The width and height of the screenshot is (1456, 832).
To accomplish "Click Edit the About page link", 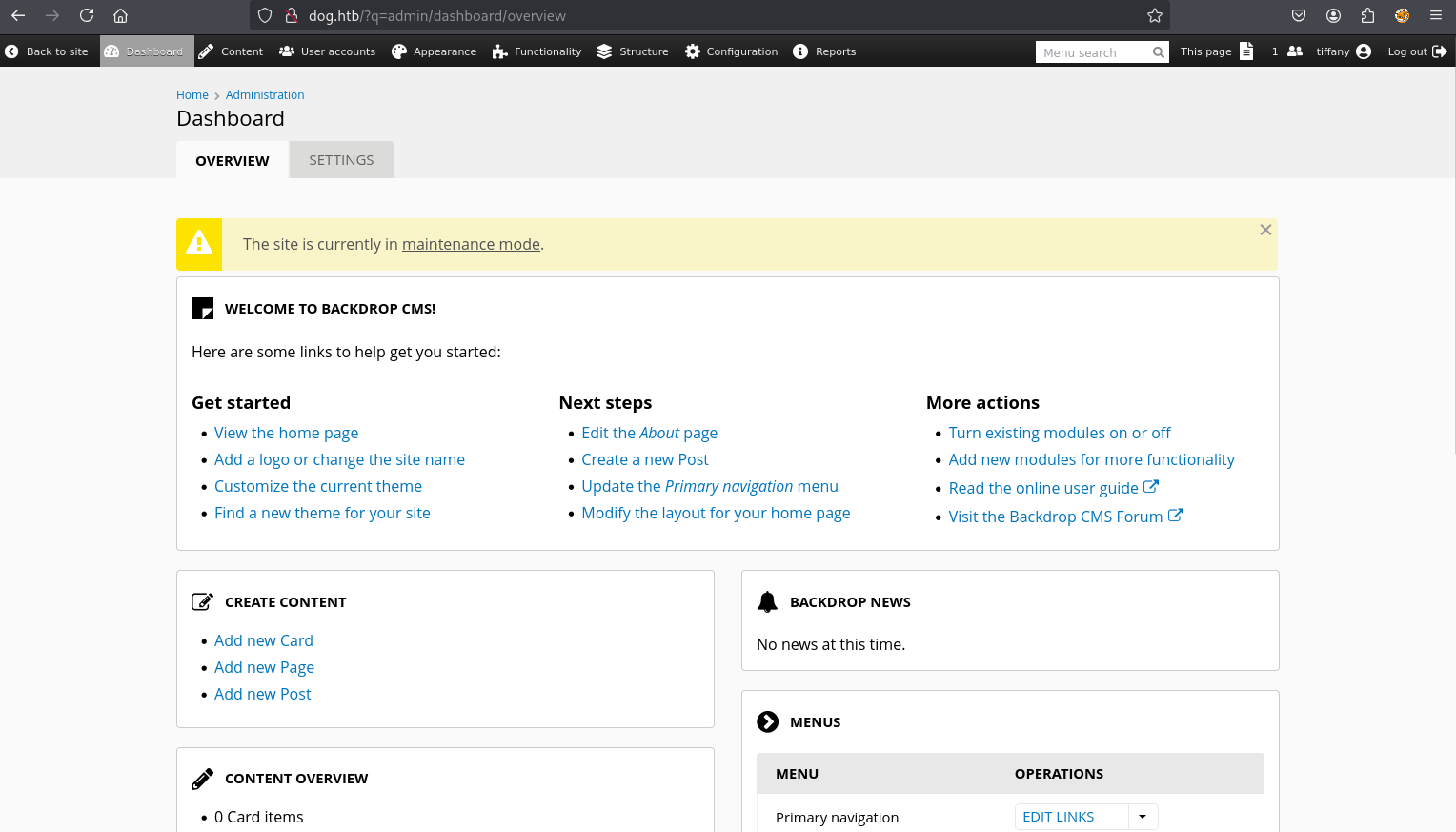I will 650,433.
